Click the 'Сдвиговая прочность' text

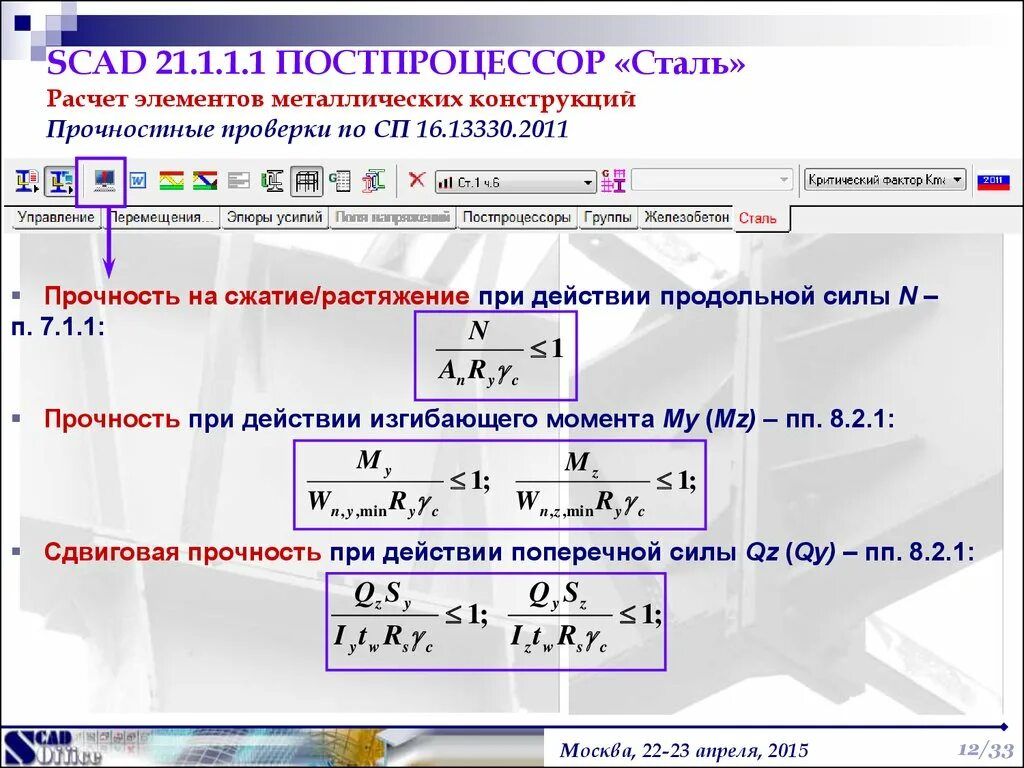183,552
